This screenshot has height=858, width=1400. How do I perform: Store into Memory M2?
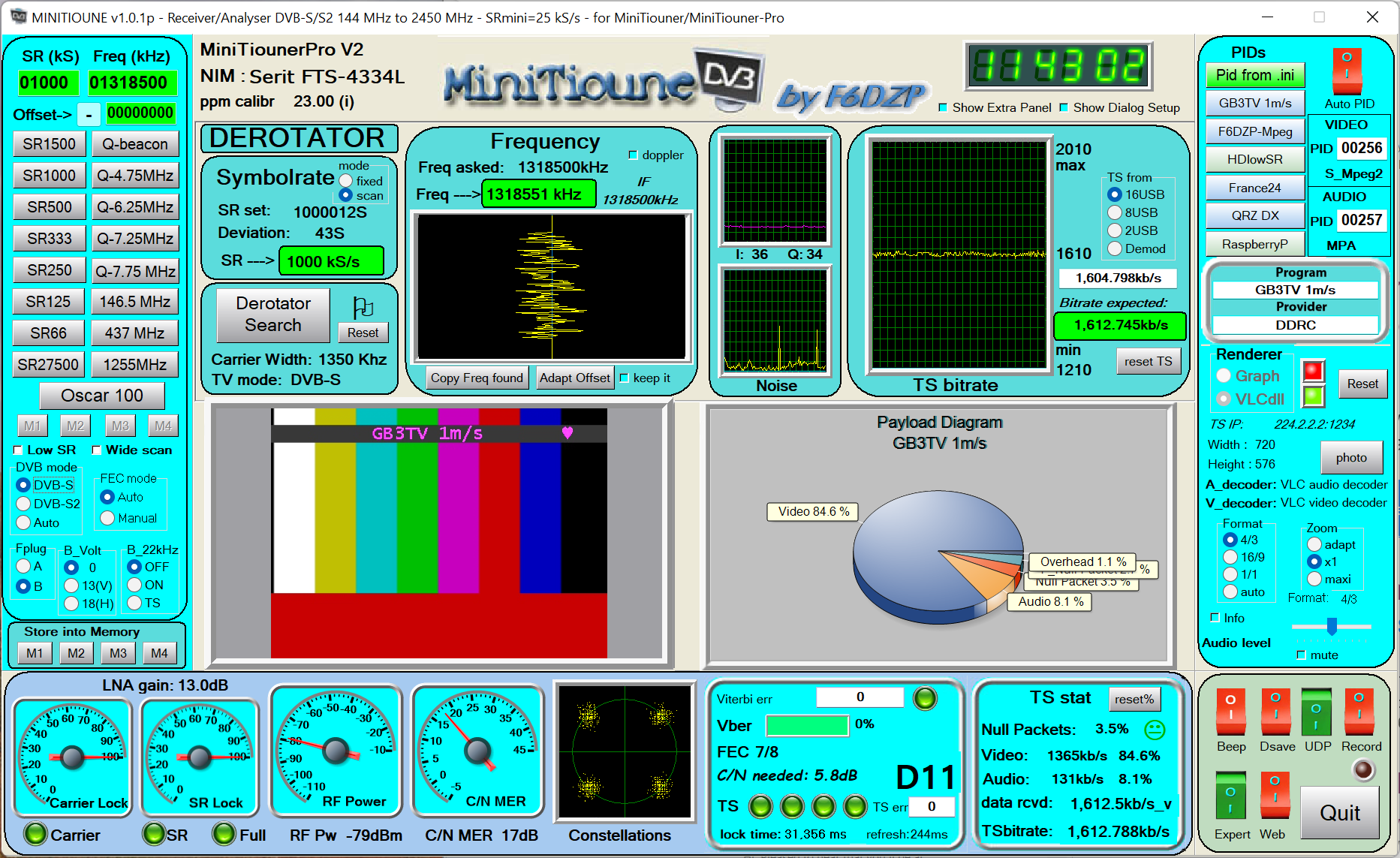76,653
